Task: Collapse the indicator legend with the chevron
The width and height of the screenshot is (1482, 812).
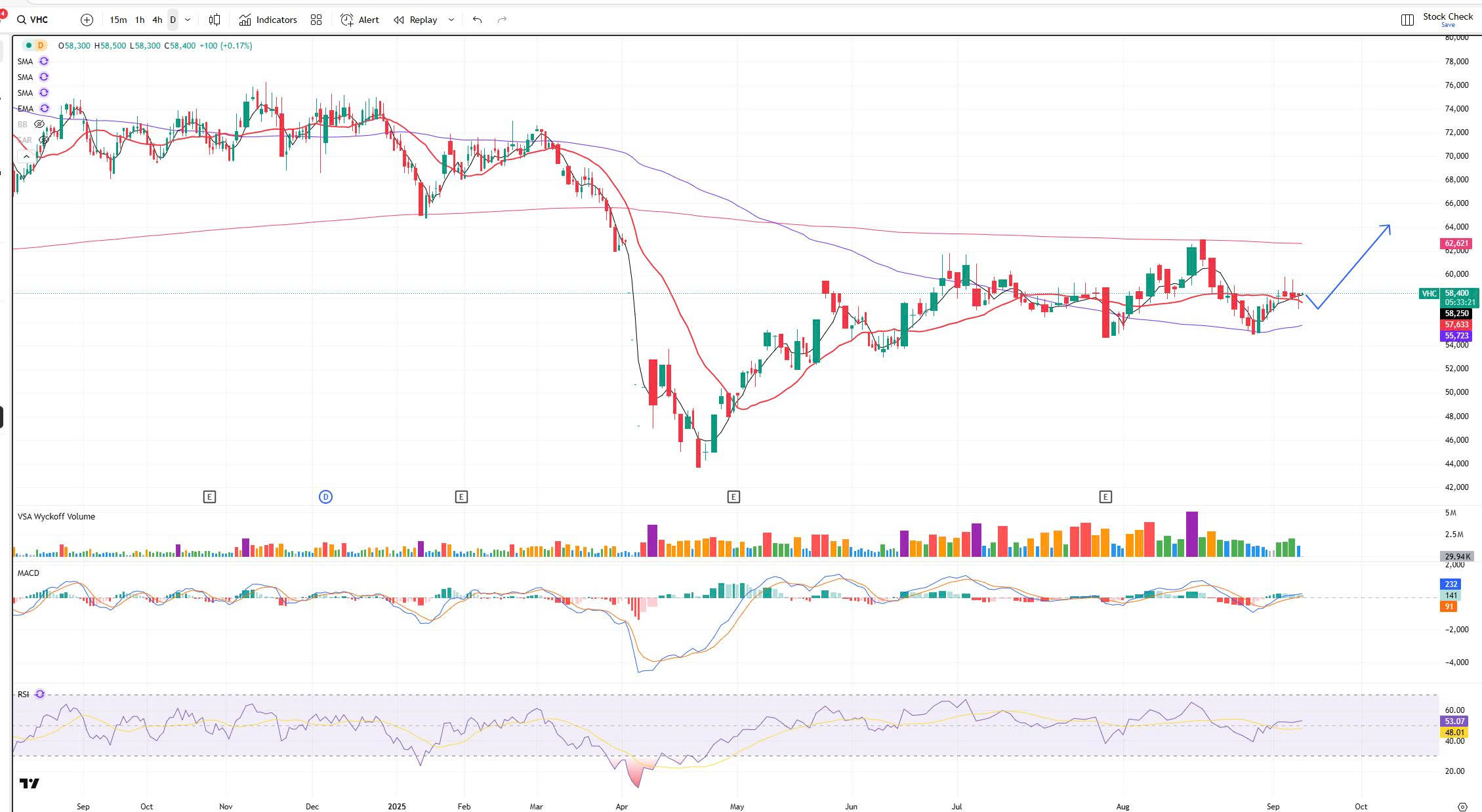Action: pos(26,156)
